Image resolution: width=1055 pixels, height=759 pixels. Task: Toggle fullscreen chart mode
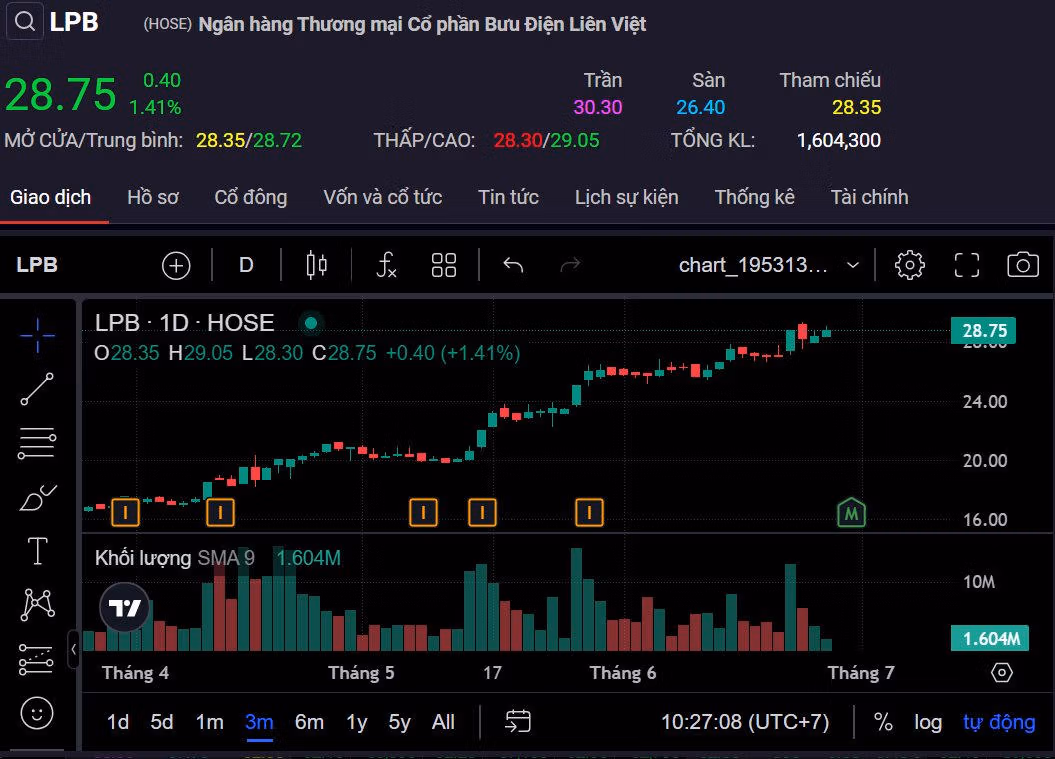pyautogui.click(x=966, y=265)
